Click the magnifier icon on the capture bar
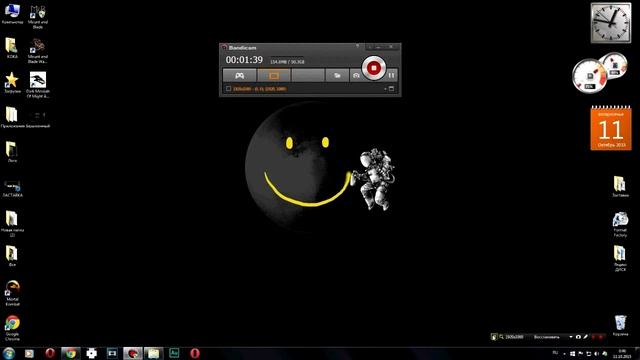 point(501,337)
